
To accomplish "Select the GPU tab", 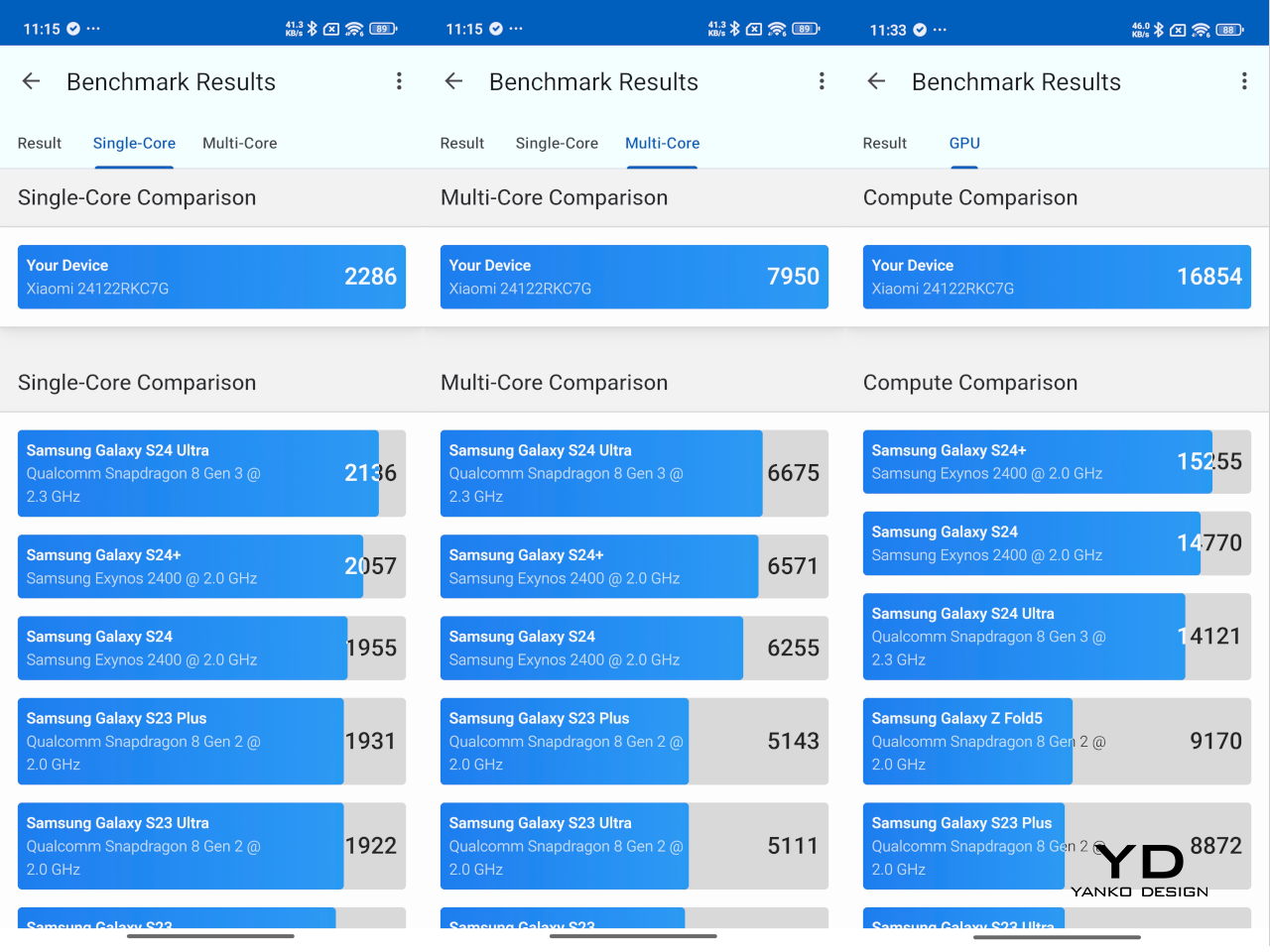I will point(964,143).
